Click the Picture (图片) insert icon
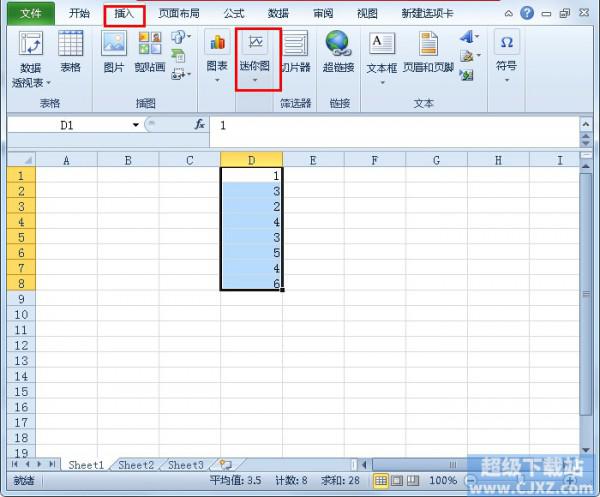The width and height of the screenshot is (600, 497). [x=114, y=46]
